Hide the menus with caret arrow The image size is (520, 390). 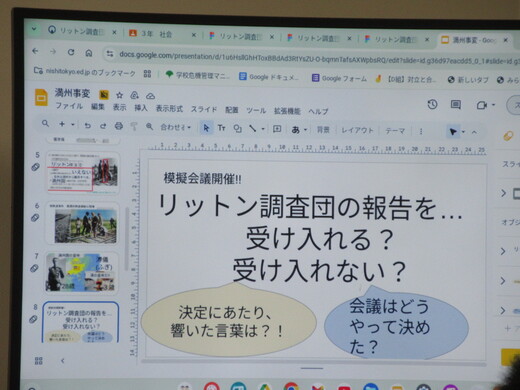coord(474,132)
